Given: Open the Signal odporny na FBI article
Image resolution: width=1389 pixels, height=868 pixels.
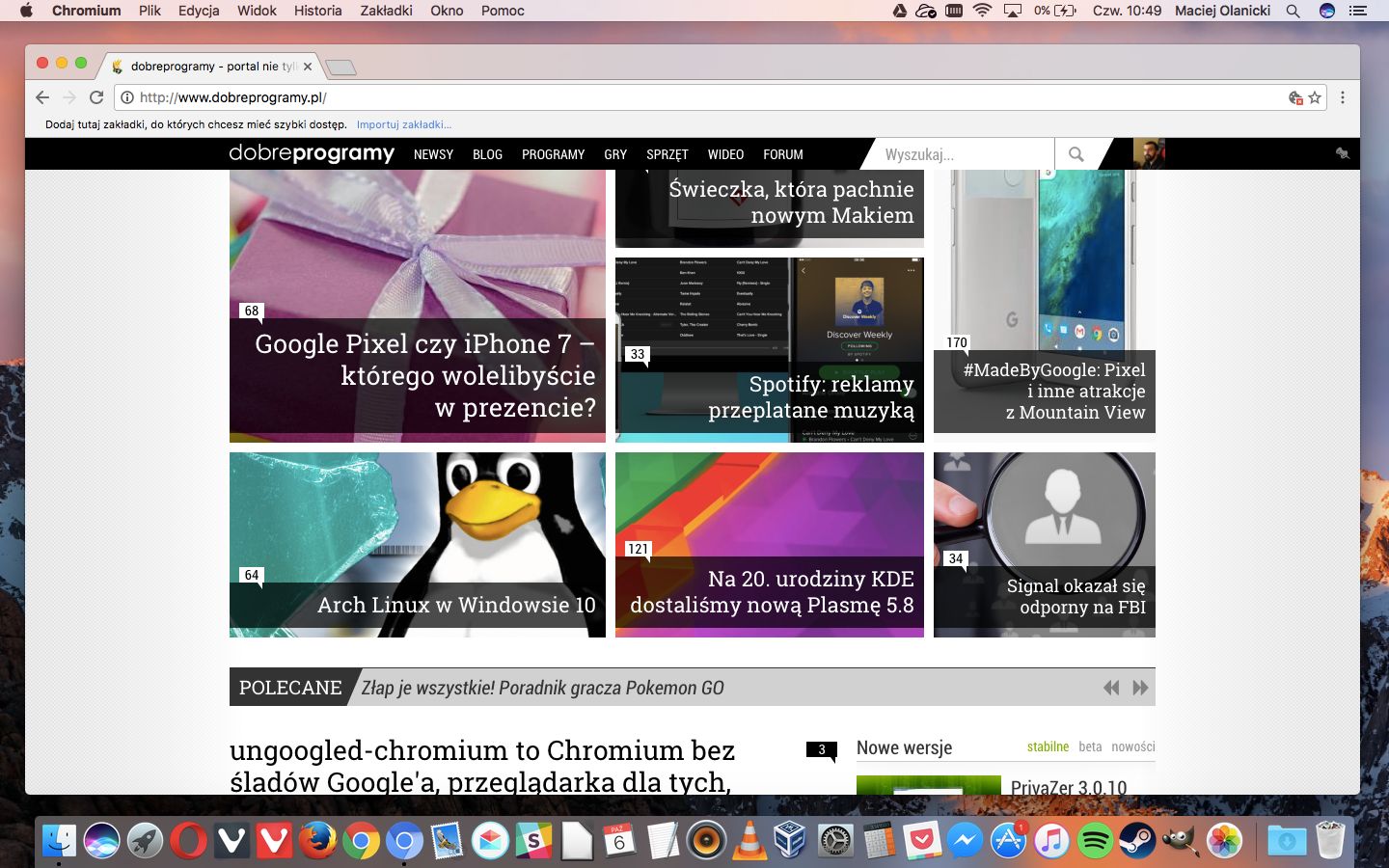Looking at the screenshot, I should (x=1045, y=545).
